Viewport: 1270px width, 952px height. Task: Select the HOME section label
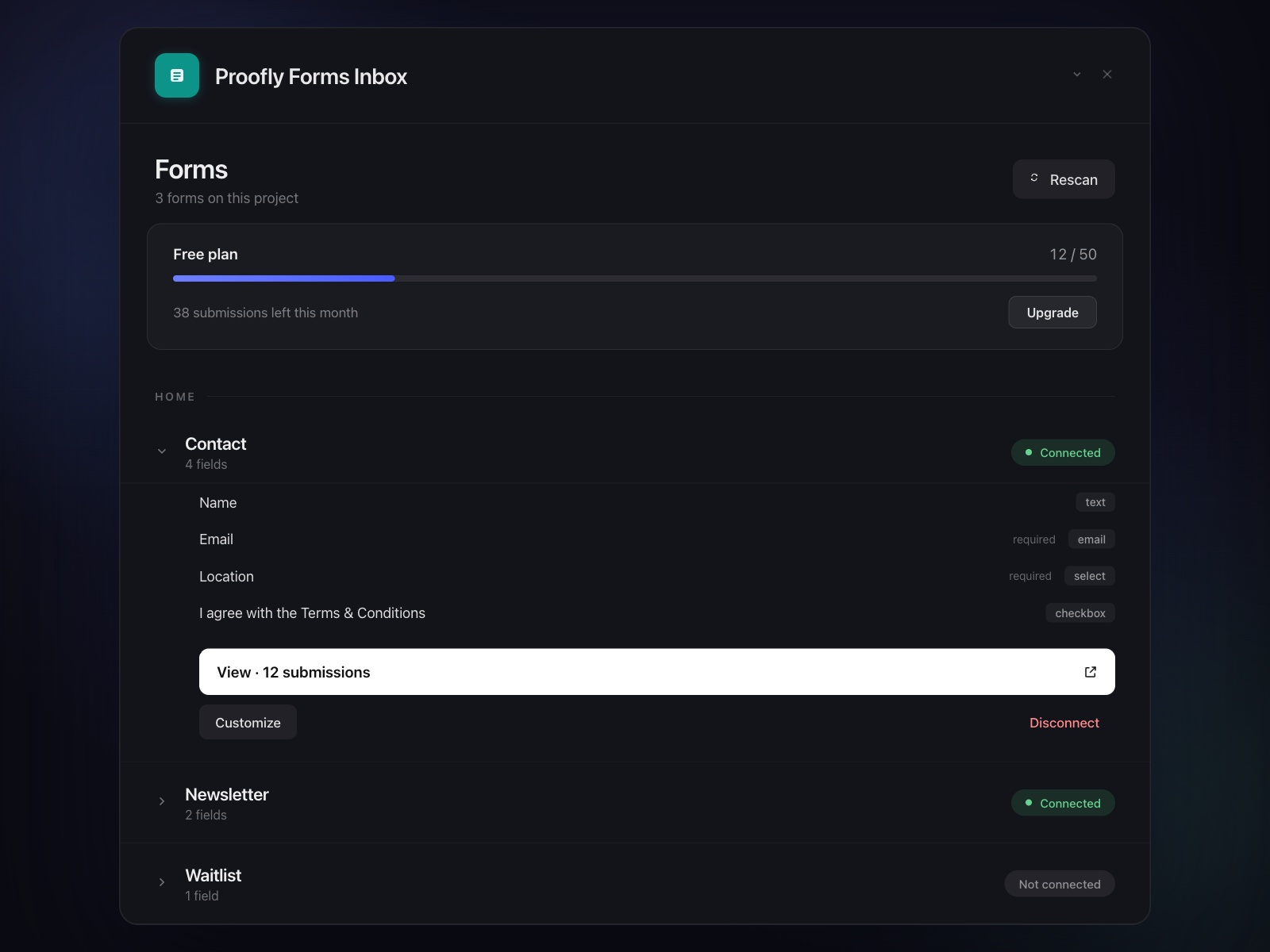pyautogui.click(x=175, y=396)
